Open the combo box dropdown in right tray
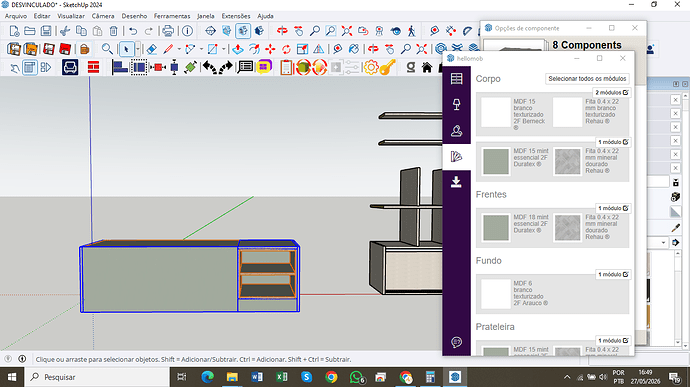 click(663, 243)
